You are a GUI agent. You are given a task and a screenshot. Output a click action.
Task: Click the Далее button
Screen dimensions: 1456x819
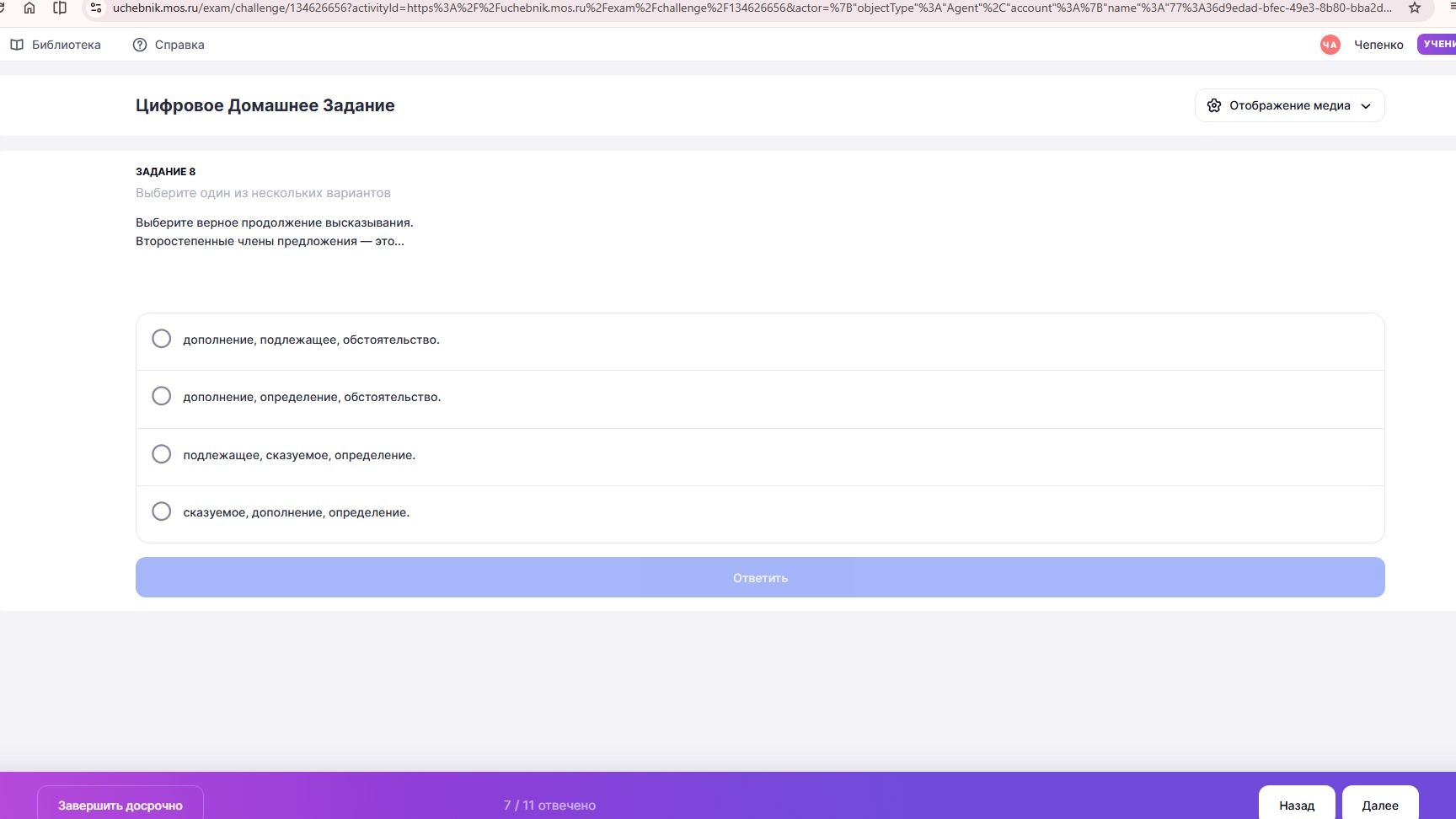(1380, 805)
